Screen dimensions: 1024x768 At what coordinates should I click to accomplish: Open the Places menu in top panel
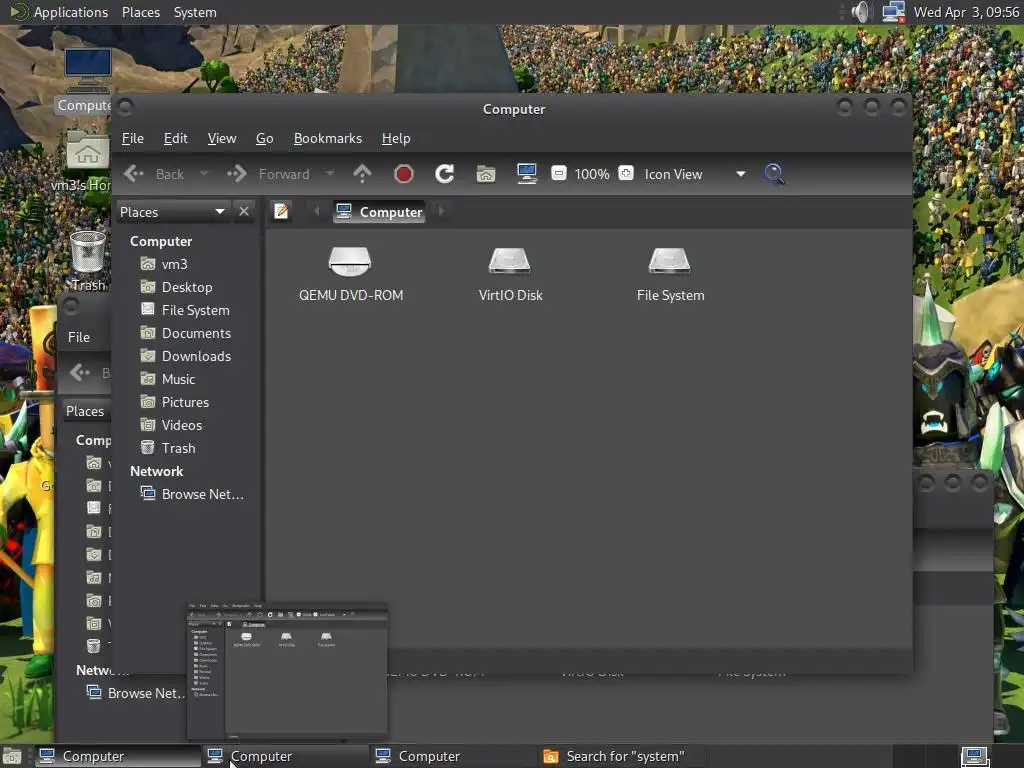(141, 12)
